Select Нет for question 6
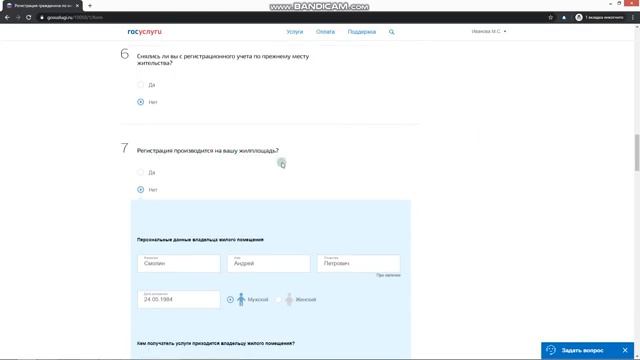 point(140,102)
